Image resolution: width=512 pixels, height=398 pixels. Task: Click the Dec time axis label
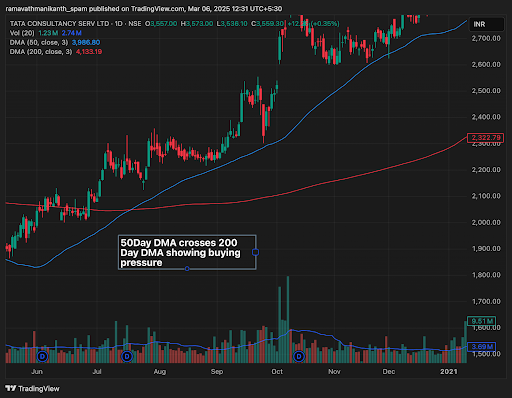(389, 371)
